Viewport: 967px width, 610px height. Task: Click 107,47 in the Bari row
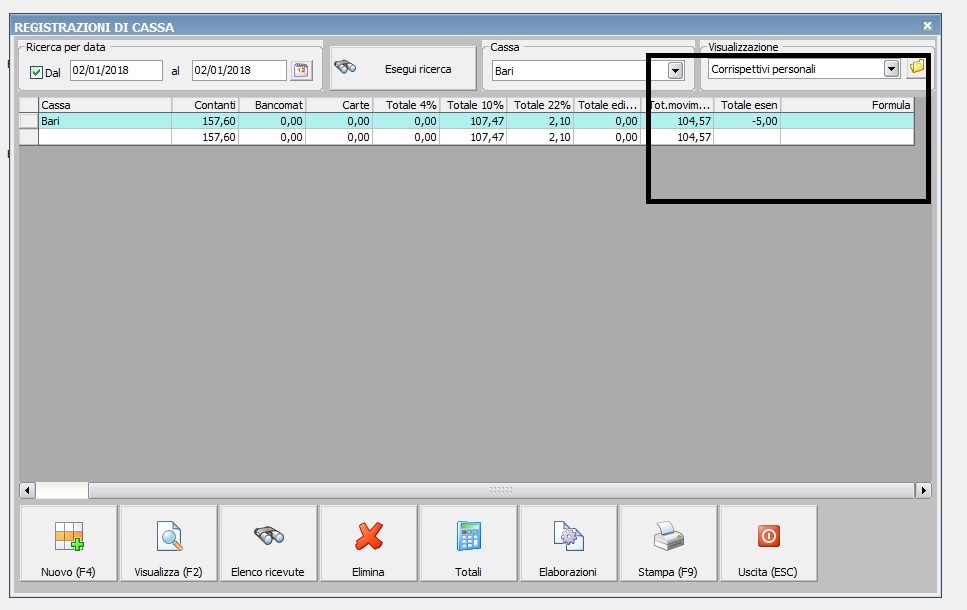pyautogui.click(x=473, y=121)
